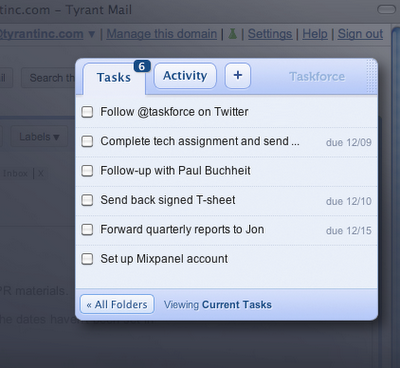The image size is (400, 368).
Task: Switch to the Activity tab
Action: (x=185, y=76)
